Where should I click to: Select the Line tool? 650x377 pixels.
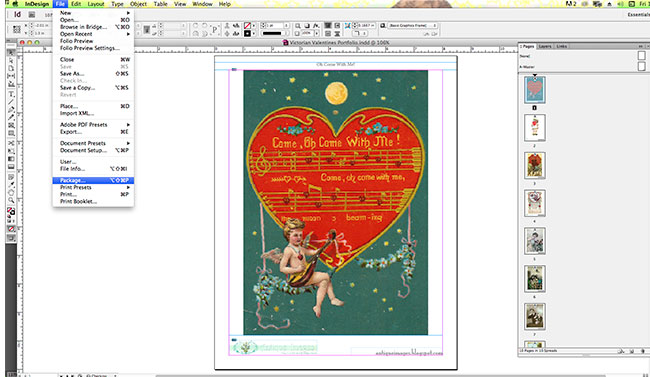point(11,102)
